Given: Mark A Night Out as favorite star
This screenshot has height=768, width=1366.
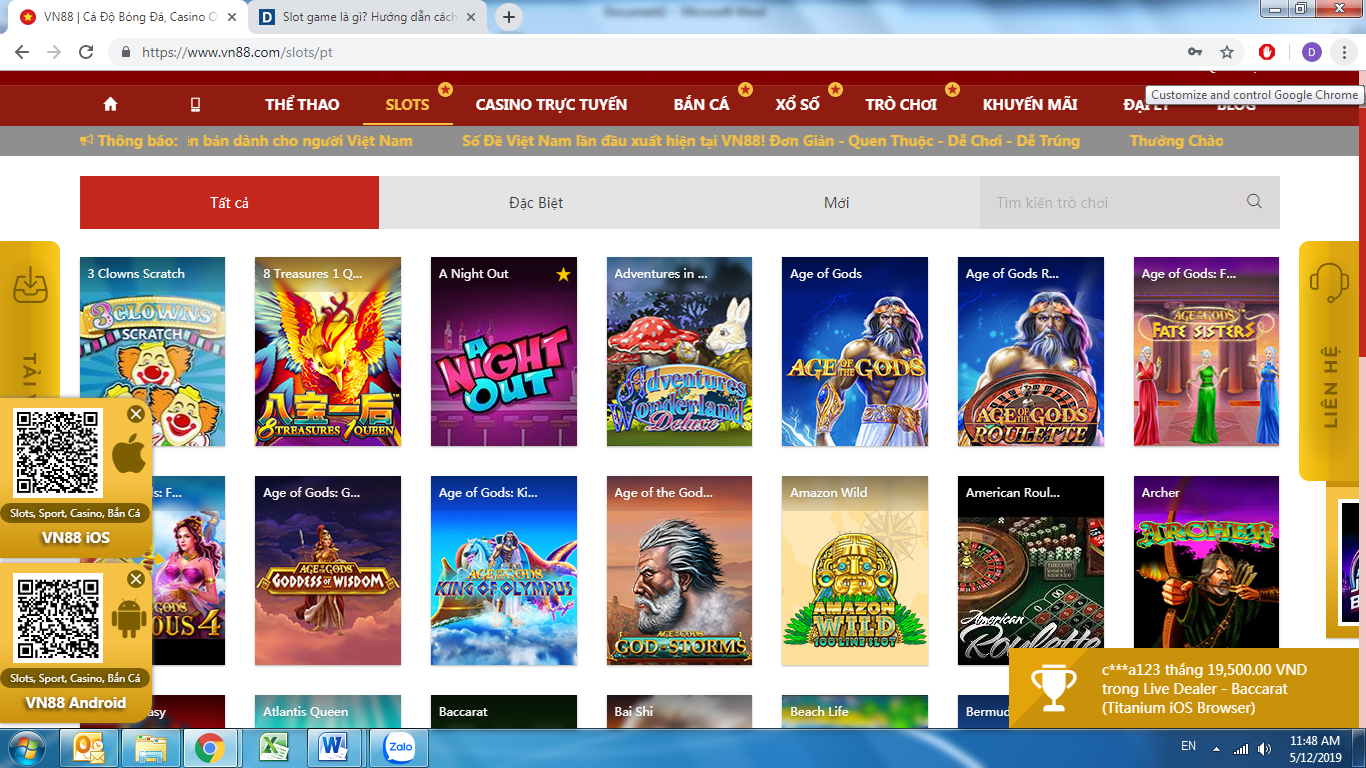Looking at the screenshot, I should point(563,274).
